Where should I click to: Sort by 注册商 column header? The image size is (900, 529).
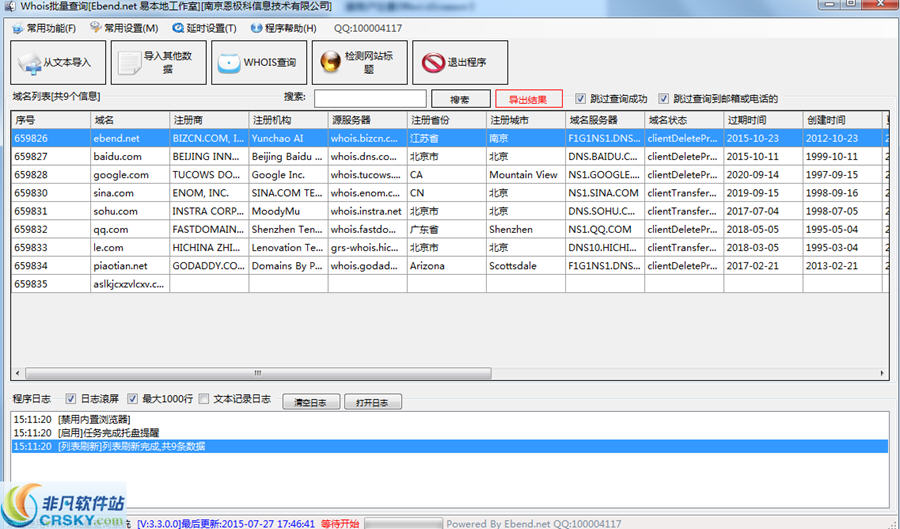tap(209, 120)
